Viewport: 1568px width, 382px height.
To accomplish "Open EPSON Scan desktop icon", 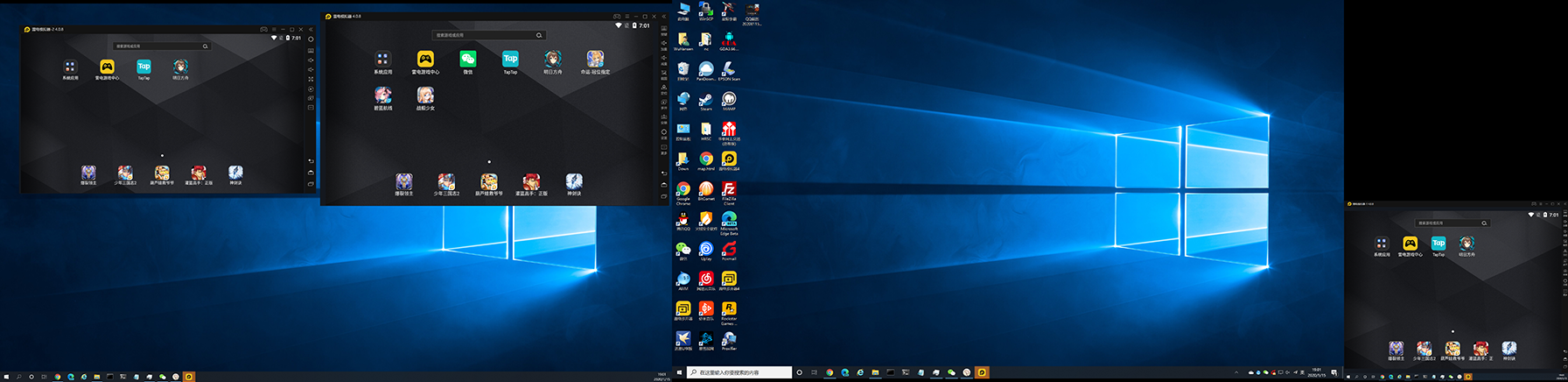I will 729,69.
